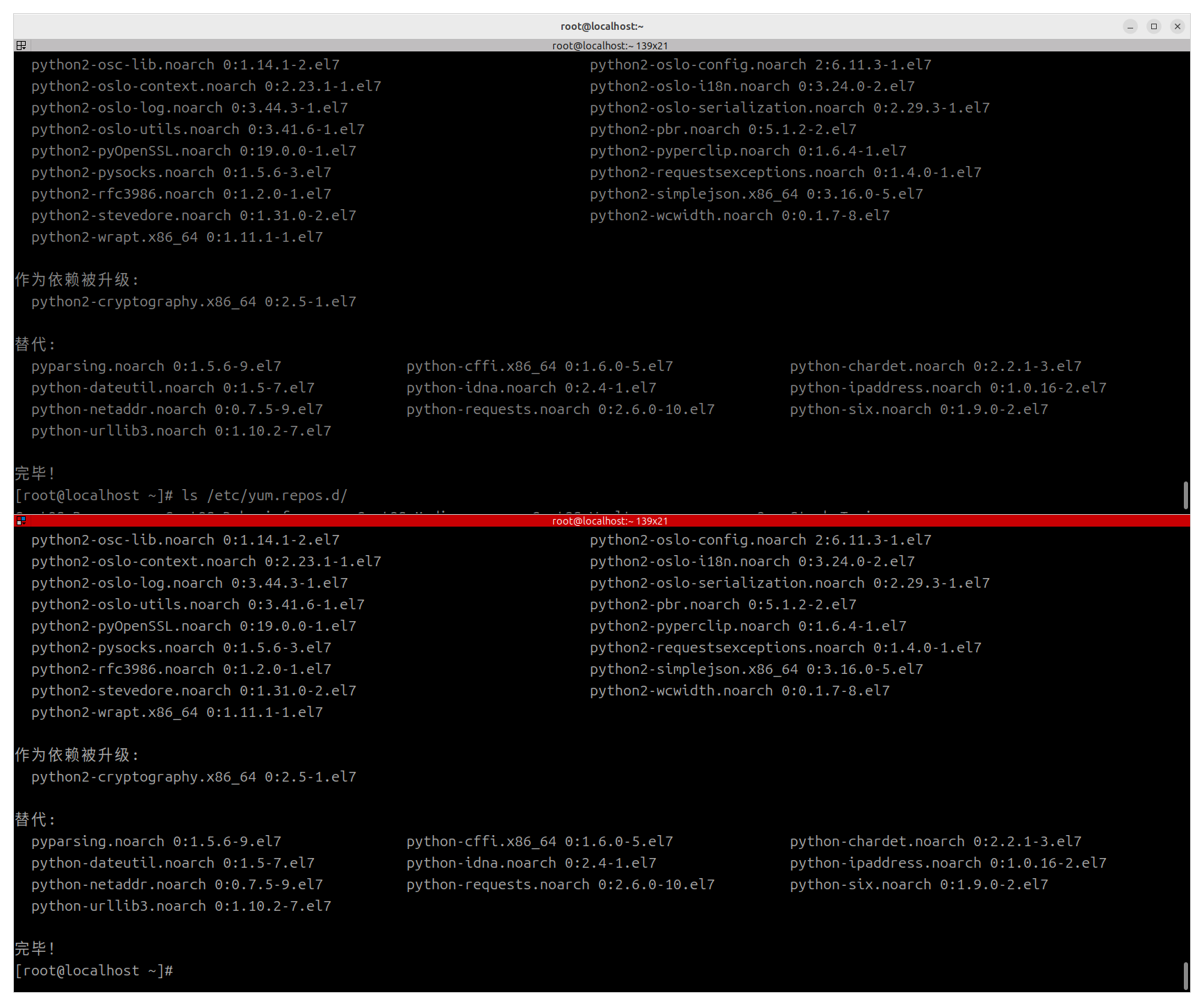Image resolution: width=1204 pixels, height=1006 pixels.
Task: Open the group menu icon in the red pane titlebar
Action: tap(21, 520)
